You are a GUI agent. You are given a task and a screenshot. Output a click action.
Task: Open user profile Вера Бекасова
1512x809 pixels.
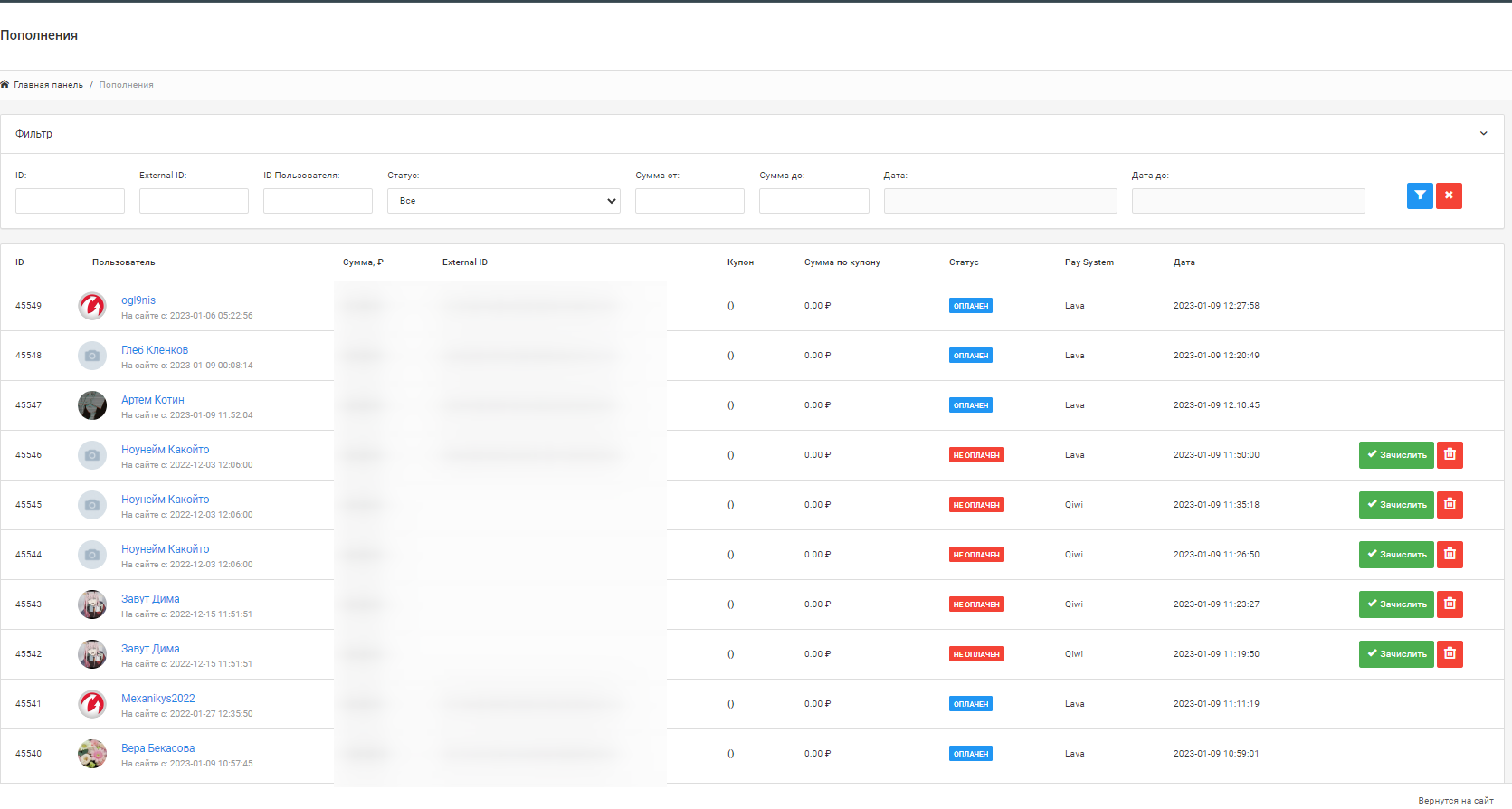157,748
